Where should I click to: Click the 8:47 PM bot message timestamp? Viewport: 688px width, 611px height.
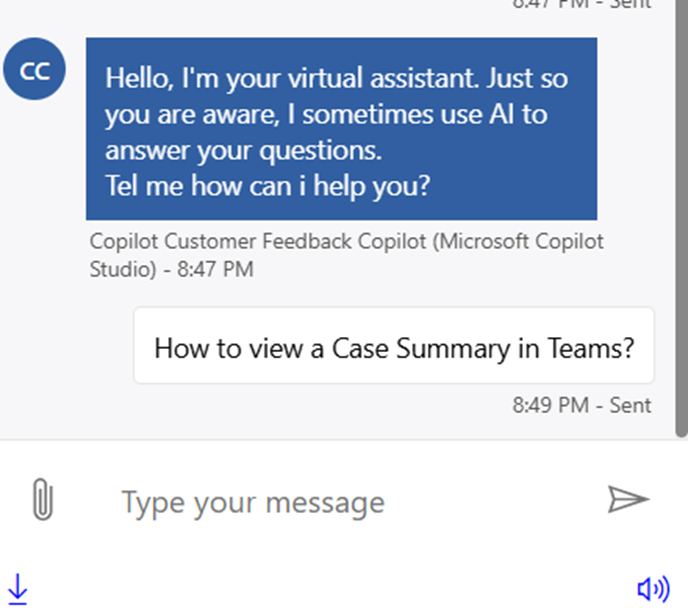216,269
